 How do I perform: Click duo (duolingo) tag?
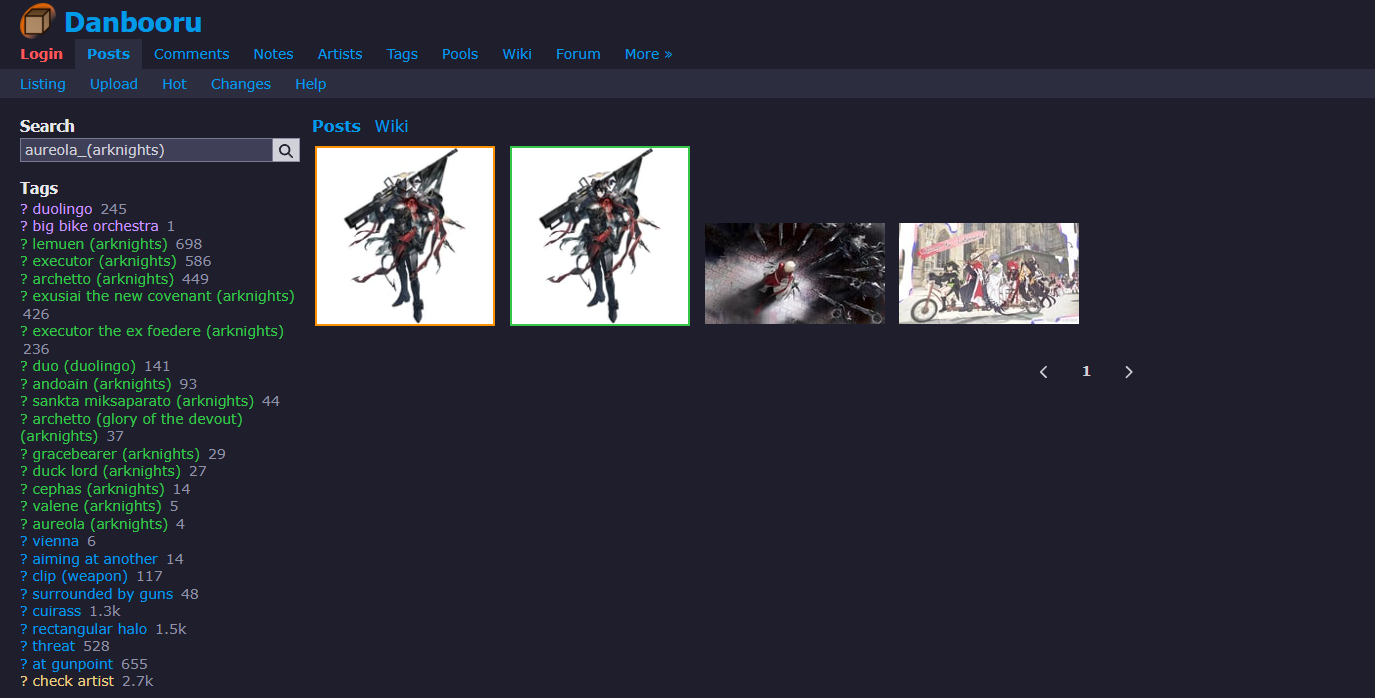pyautogui.click(x=84, y=366)
